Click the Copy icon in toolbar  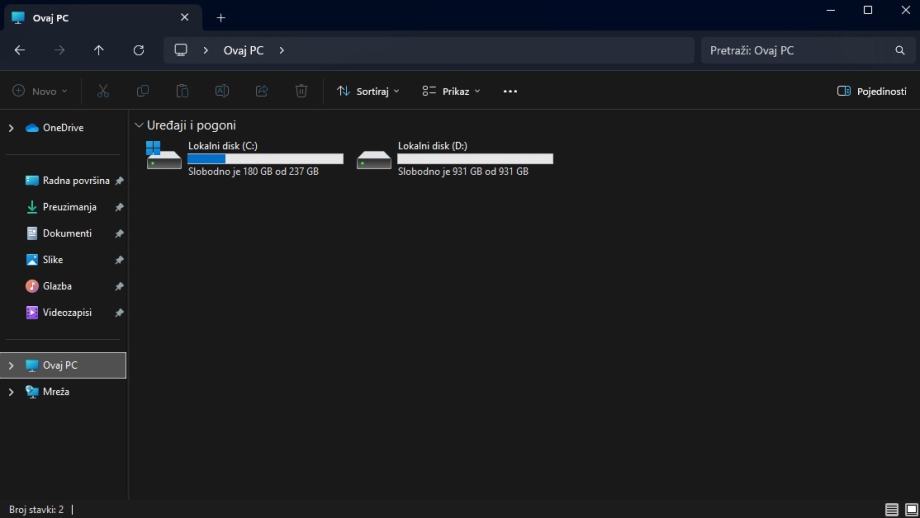pyautogui.click(x=143, y=91)
